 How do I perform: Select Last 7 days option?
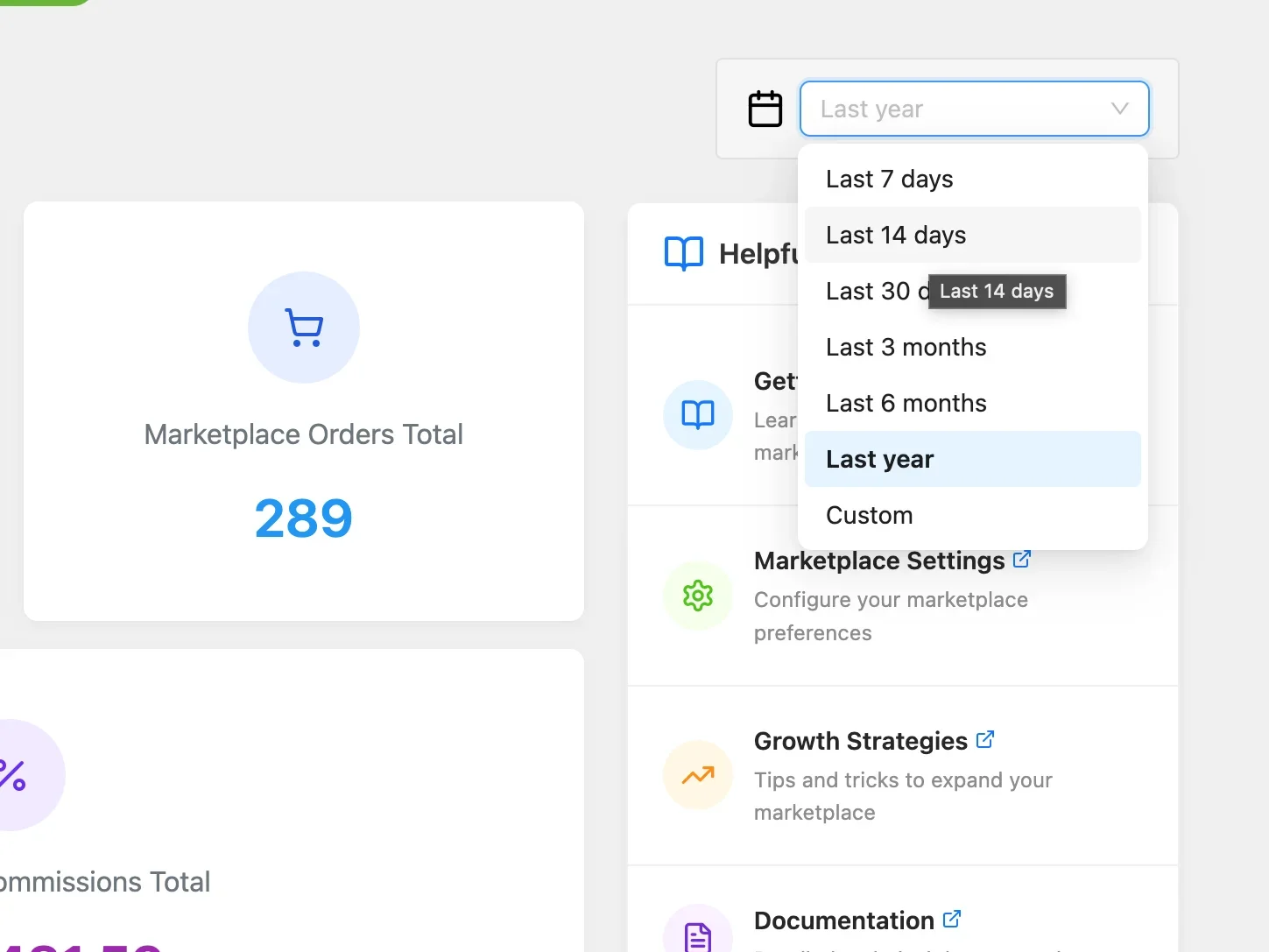click(x=972, y=179)
